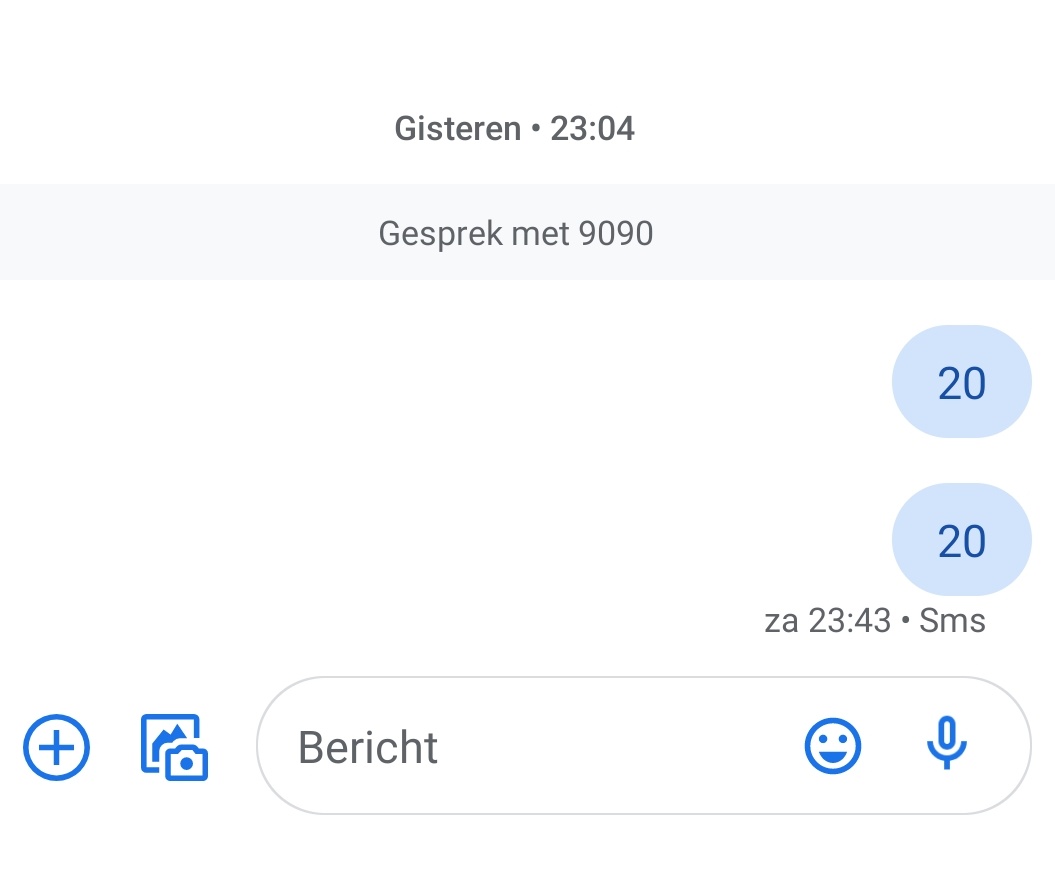The width and height of the screenshot is (1055, 871).
Task: Select the last sent "20" message bubble
Action: [x=961, y=540]
